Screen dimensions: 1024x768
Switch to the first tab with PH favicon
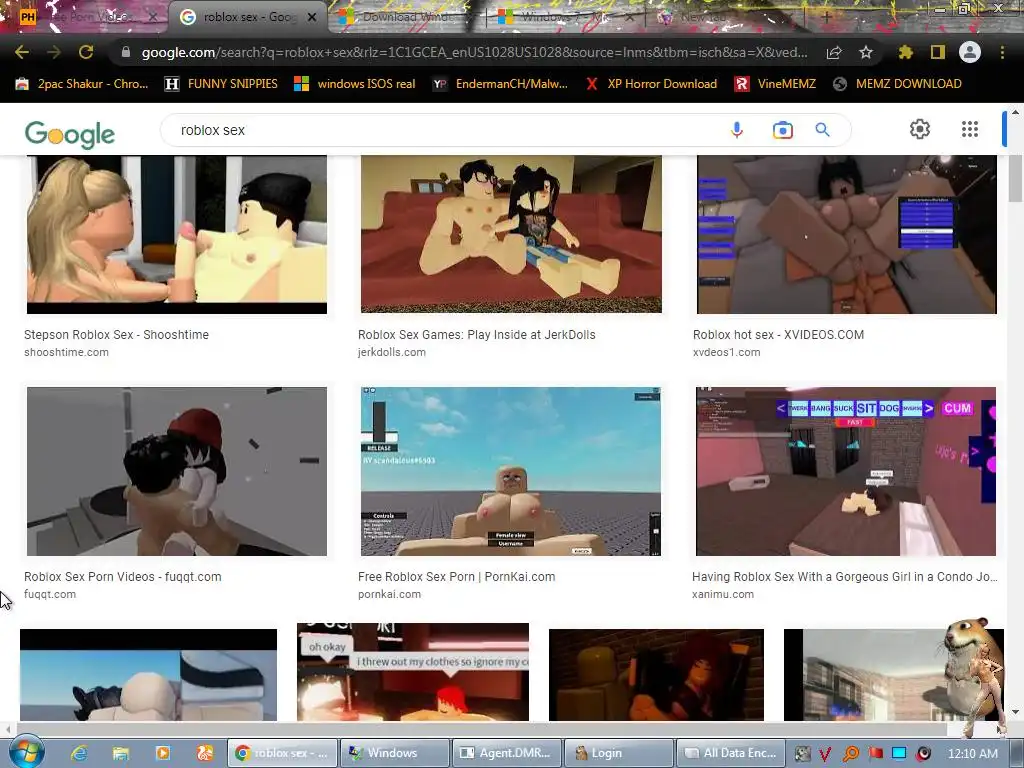tap(85, 17)
